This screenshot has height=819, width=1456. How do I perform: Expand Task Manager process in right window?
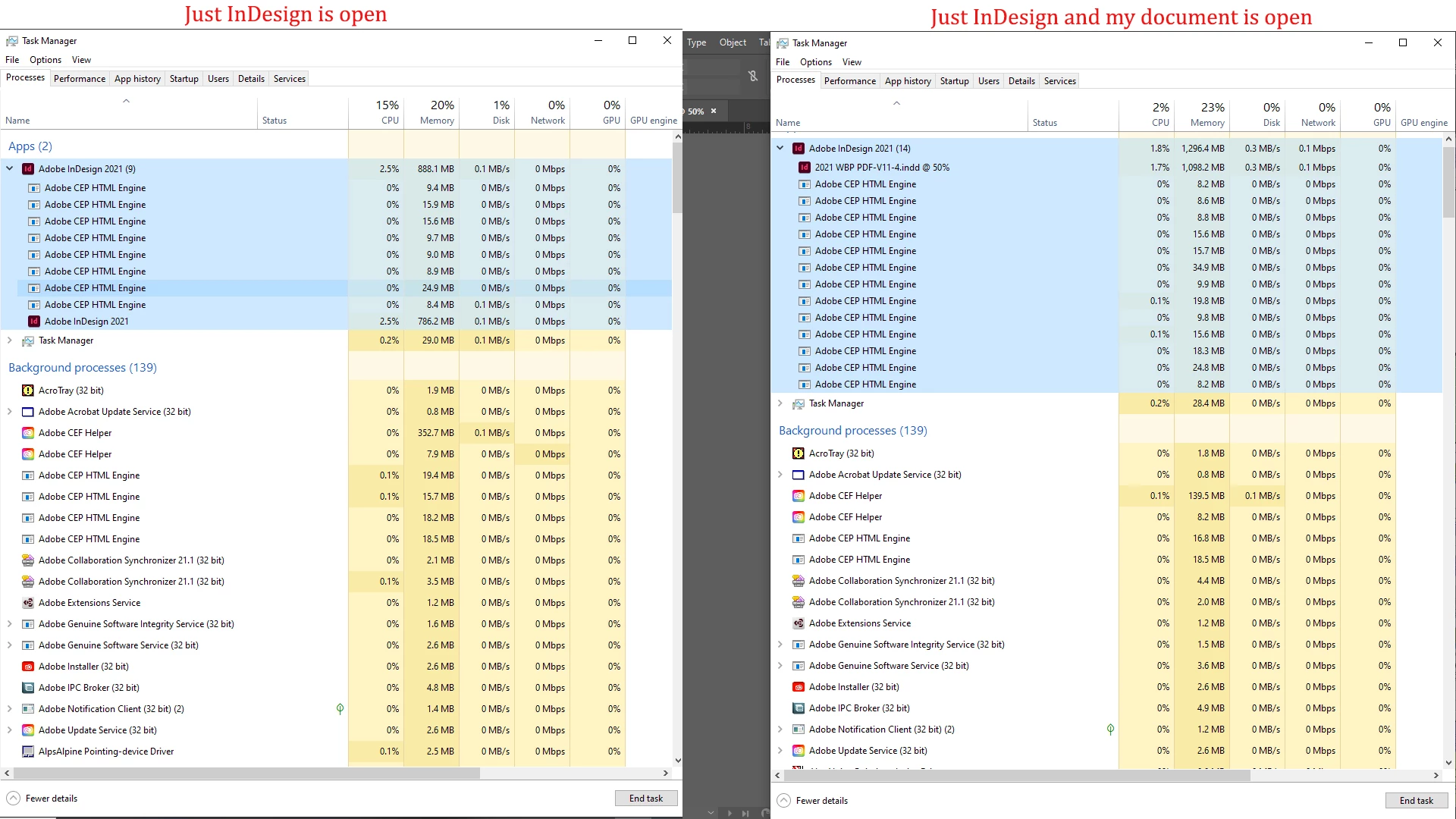pos(780,403)
